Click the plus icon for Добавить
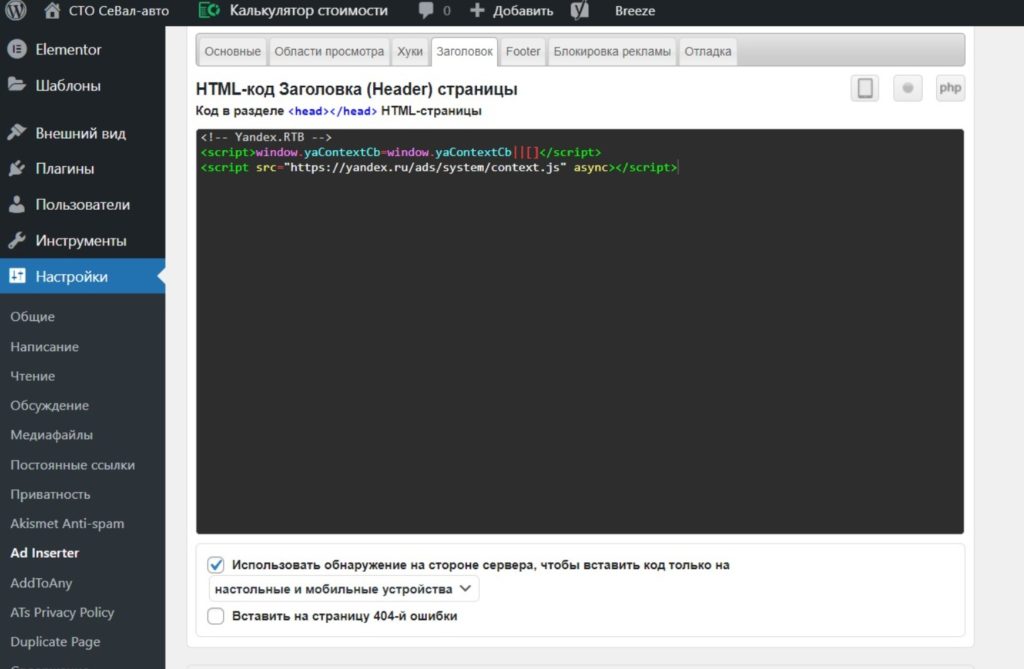 (x=477, y=10)
